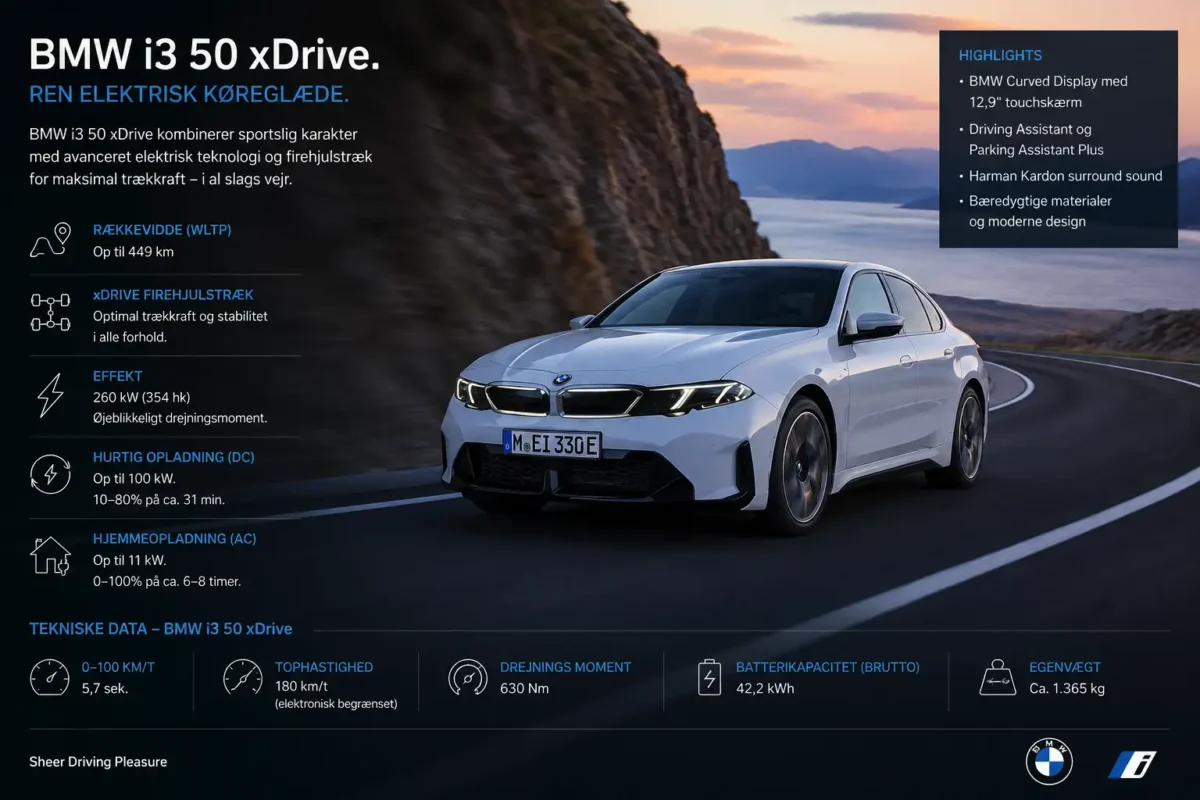Click the "0–100 KM/T" label
1200x800 pixels.
click(x=118, y=667)
